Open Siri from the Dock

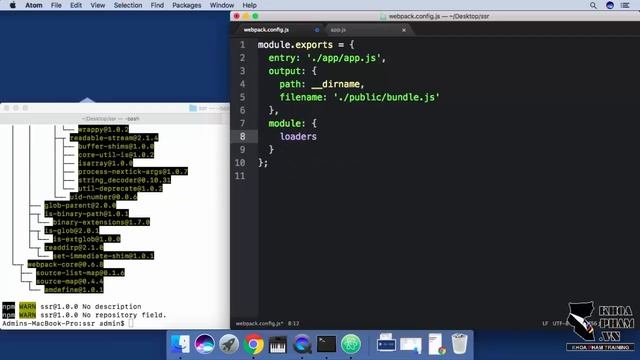pos(204,344)
